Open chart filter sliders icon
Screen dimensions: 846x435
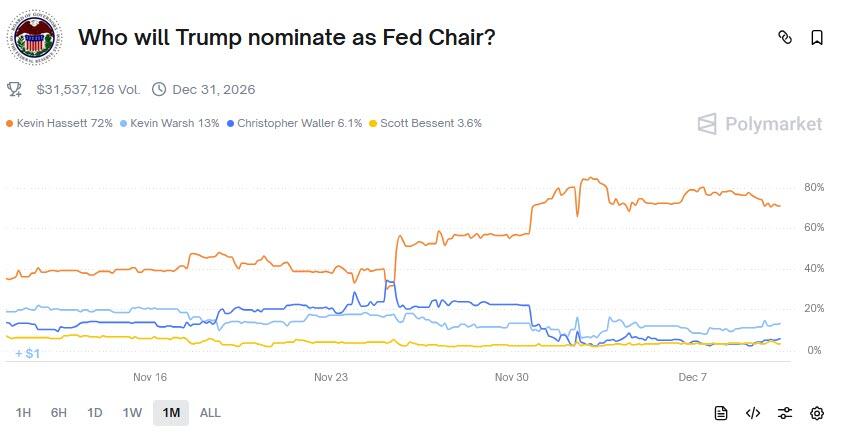785,413
